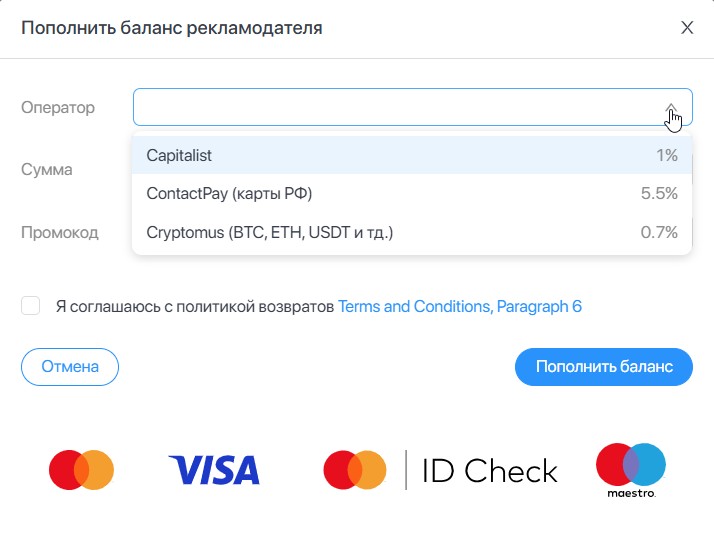Click the Я соглашаюсь с политикой возвратов text
The height and width of the screenshot is (558, 714).
pos(195,306)
